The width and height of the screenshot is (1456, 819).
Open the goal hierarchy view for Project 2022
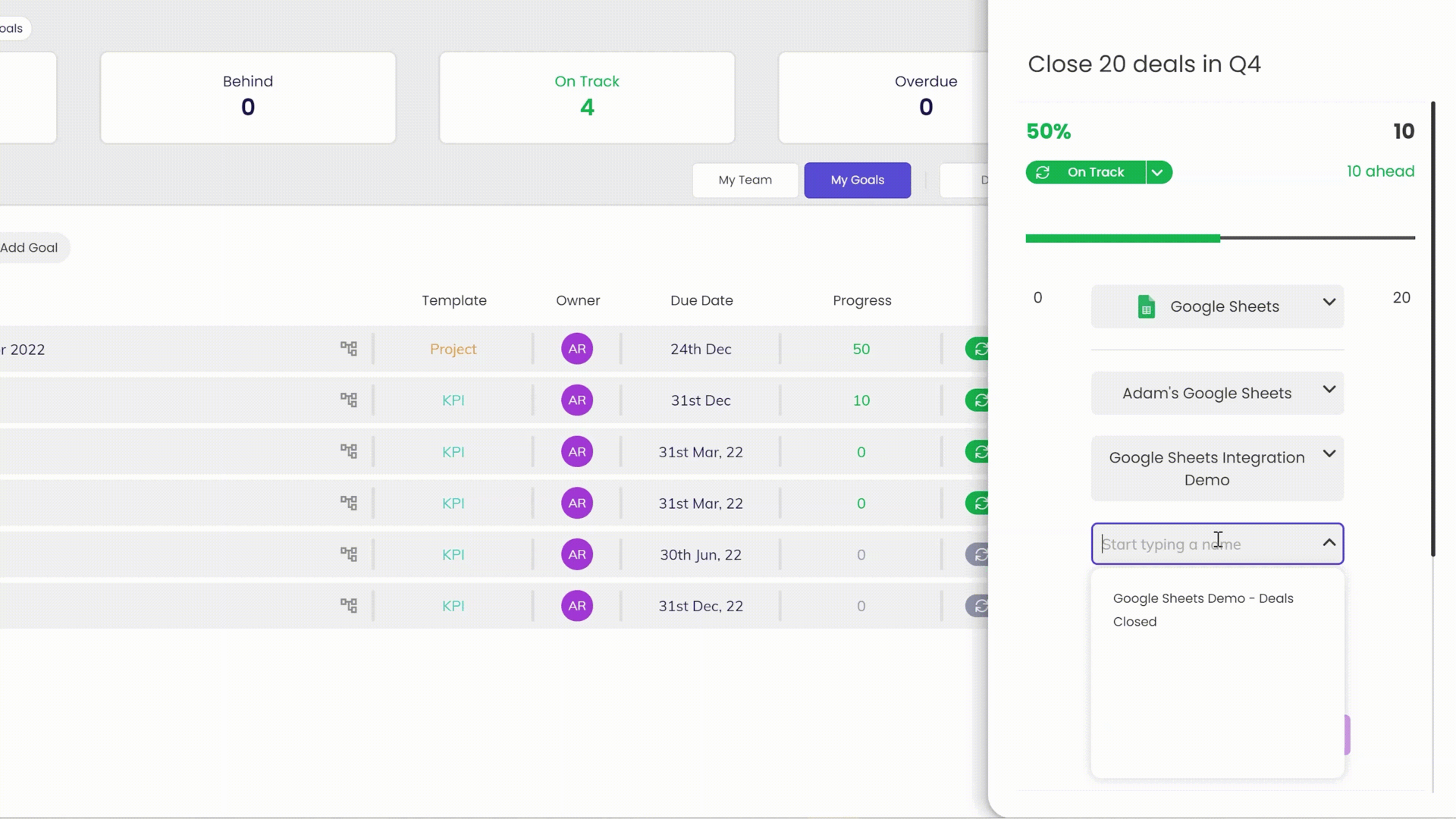(348, 348)
